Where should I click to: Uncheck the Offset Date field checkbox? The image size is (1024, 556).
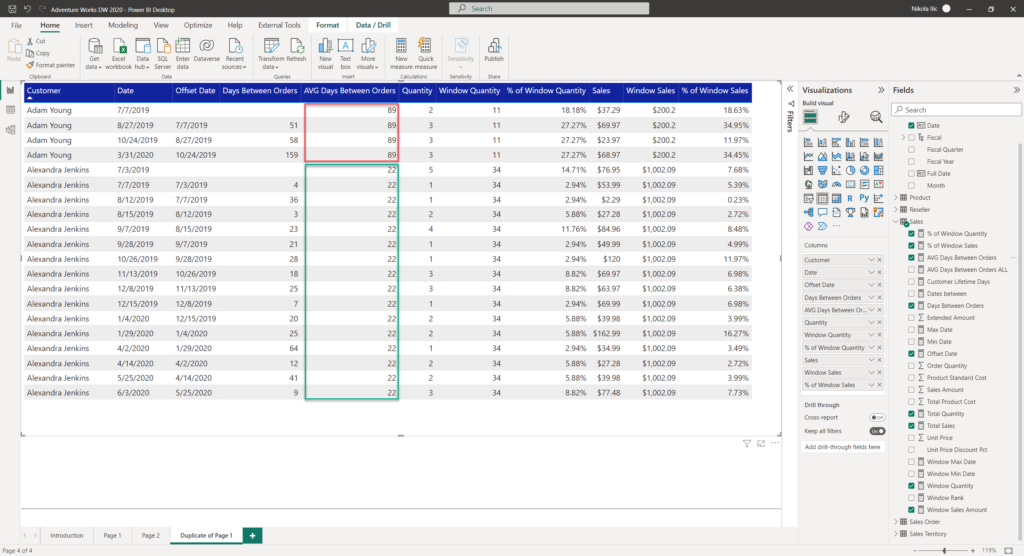coord(911,353)
